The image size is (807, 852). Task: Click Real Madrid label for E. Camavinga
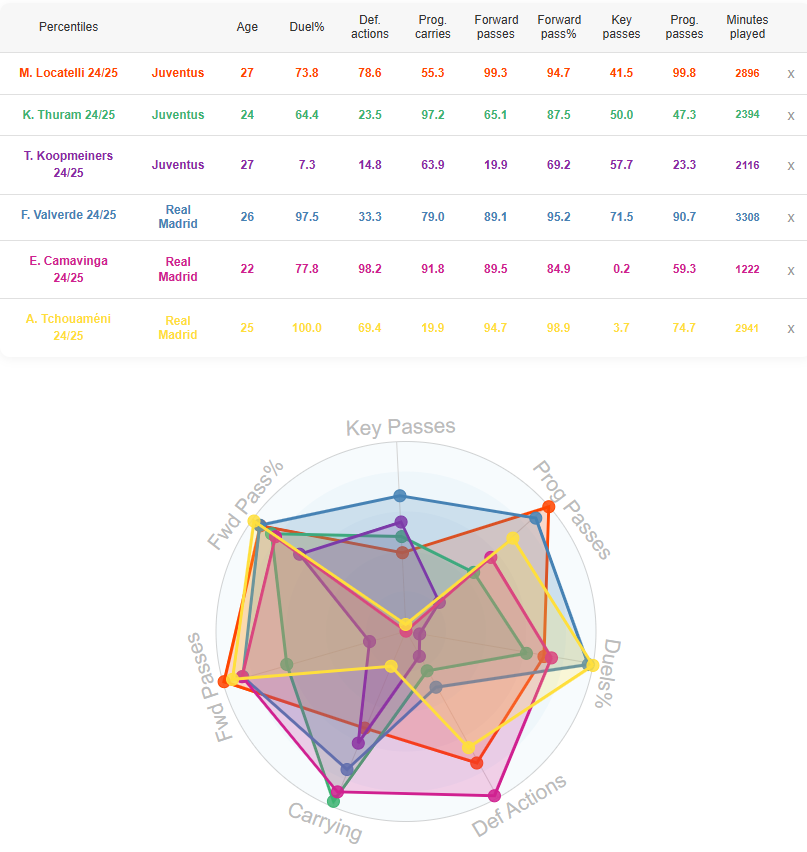coord(178,269)
